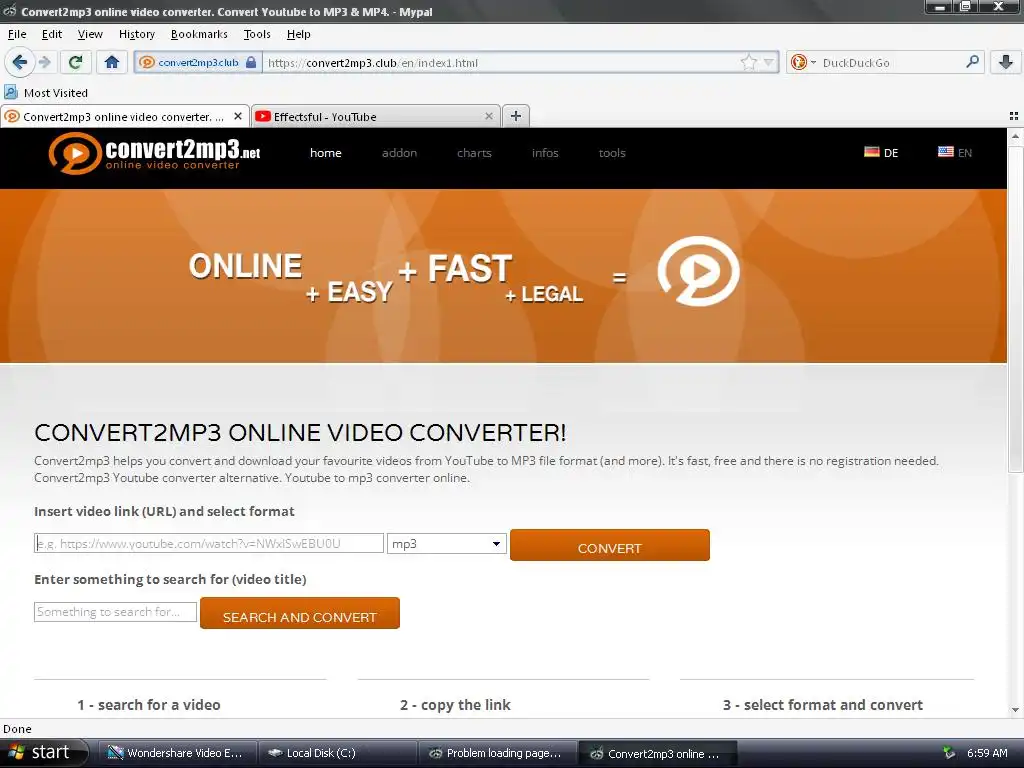Click the convert2mp3.club site identity label
The width and height of the screenshot is (1024, 768).
pos(198,63)
